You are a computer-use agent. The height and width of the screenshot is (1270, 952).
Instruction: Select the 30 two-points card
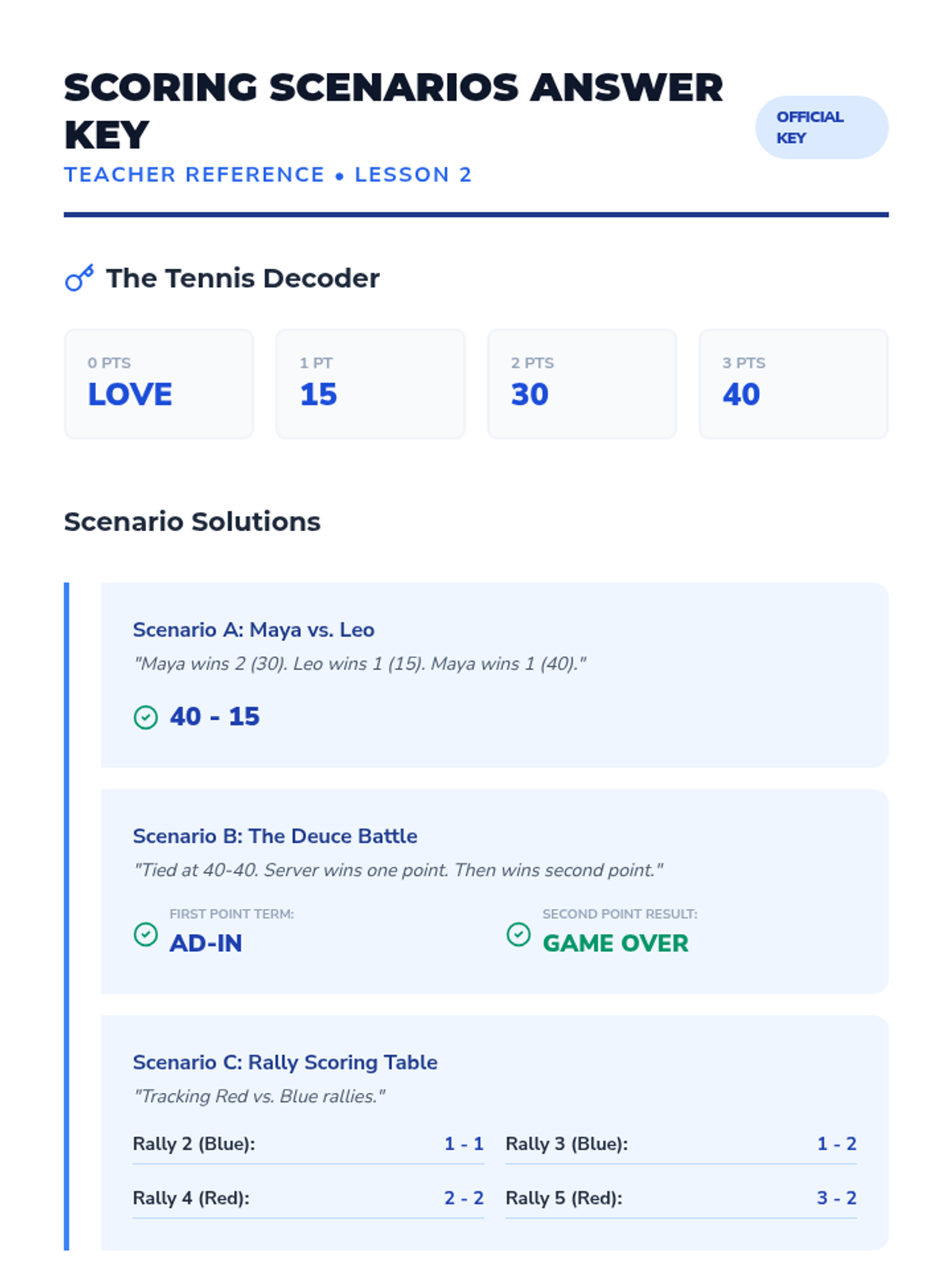pyautogui.click(x=582, y=384)
